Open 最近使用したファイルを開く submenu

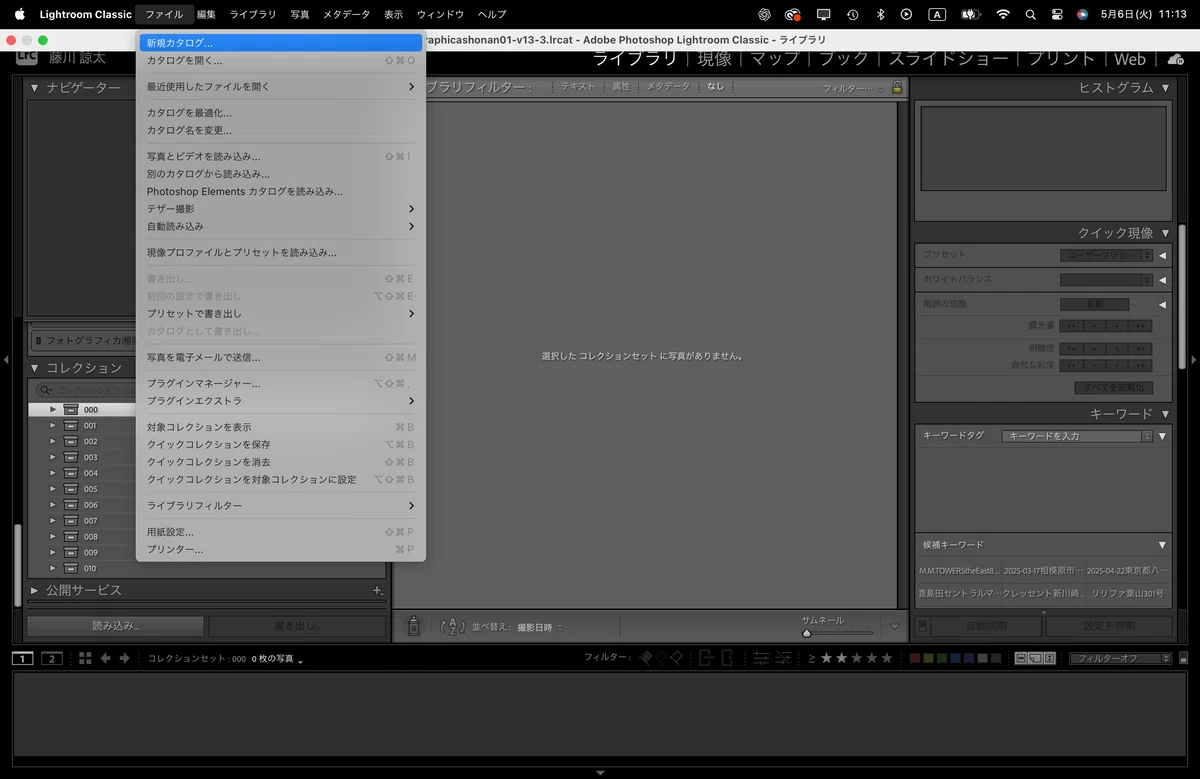coord(280,86)
